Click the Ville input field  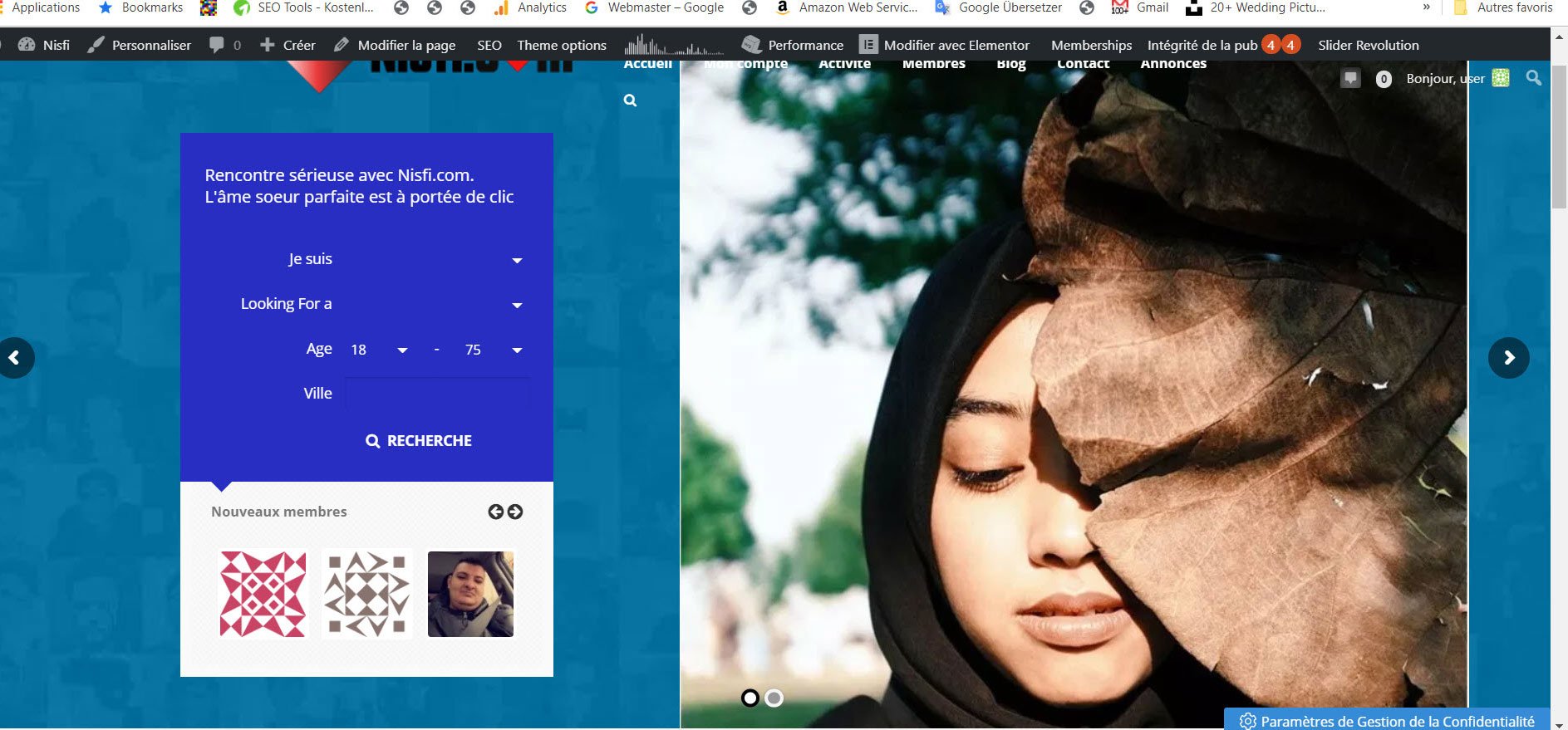point(436,393)
